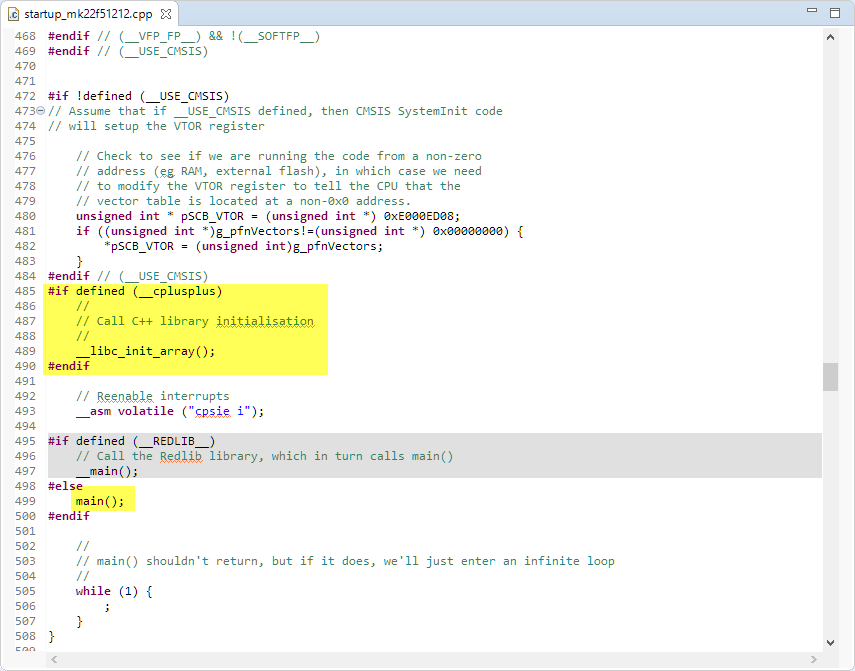This screenshot has width=855, height=671.
Task: Click '*pSCB_VTOR = (unsigned int)g_pfnVectors;'
Action: (244, 246)
